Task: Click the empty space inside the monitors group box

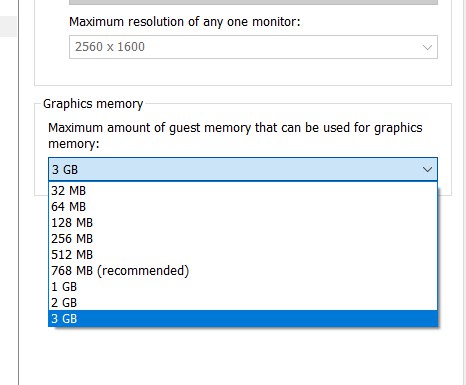Action: (x=243, y=72)
